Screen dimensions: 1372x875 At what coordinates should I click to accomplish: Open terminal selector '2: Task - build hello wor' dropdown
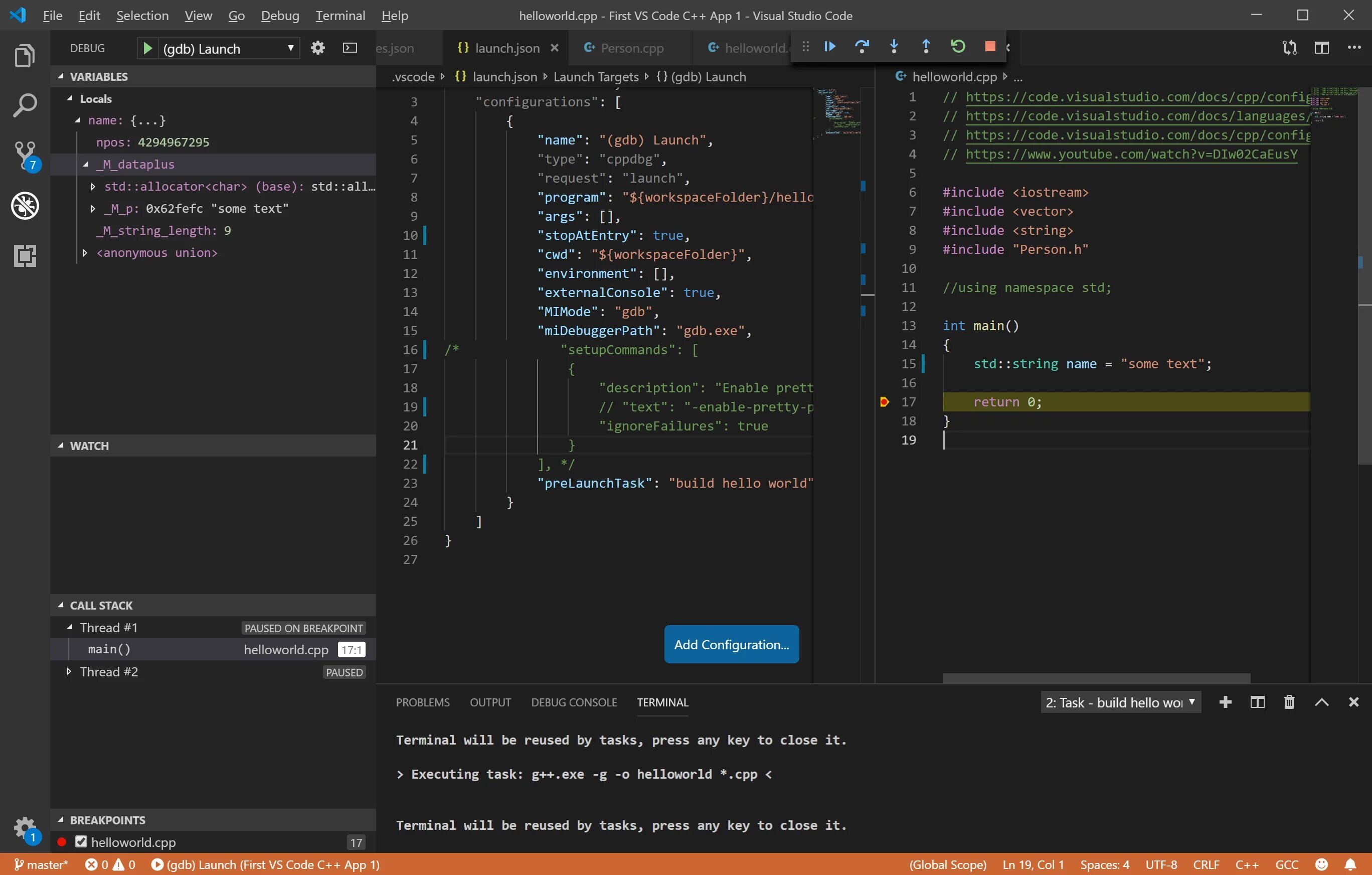tap(1121, 703)
